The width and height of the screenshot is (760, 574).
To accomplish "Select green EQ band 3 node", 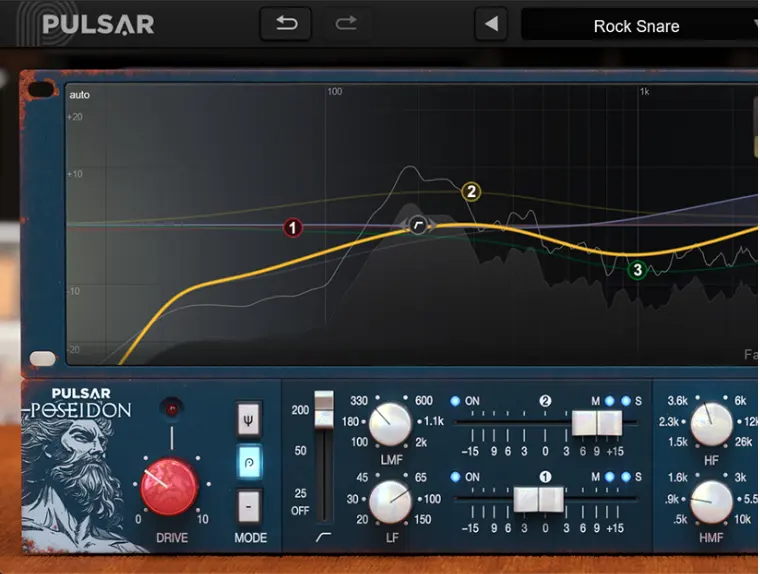I will (x=637, y=270).
